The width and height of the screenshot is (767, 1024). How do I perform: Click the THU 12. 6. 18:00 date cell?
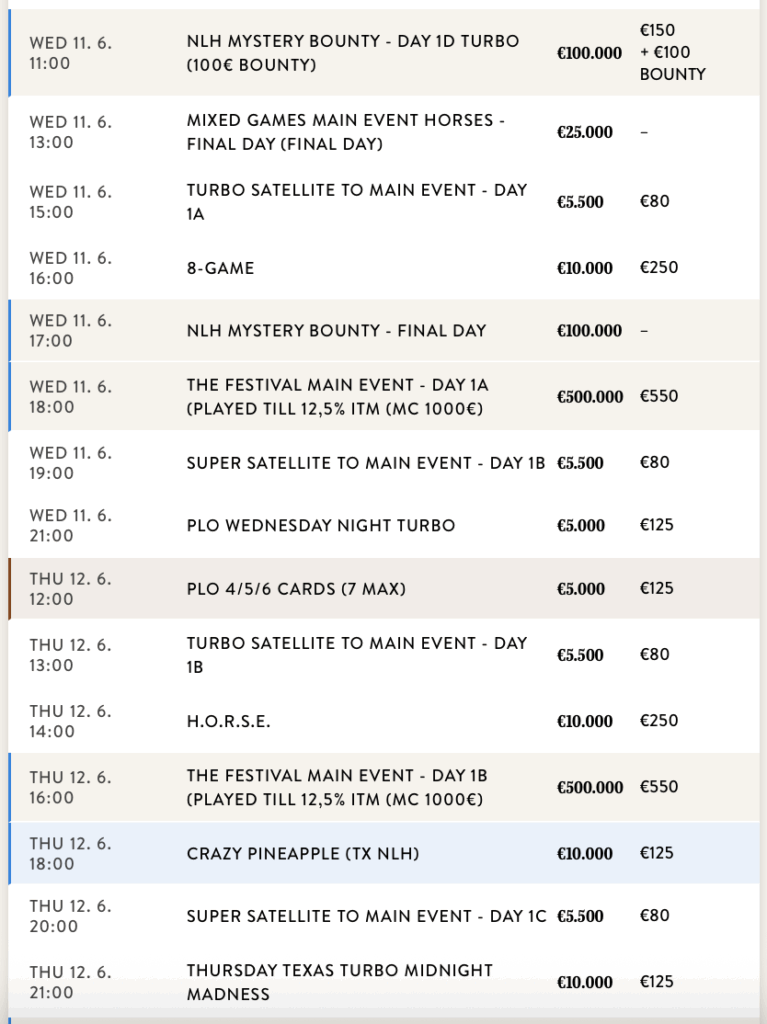[70, 853]
